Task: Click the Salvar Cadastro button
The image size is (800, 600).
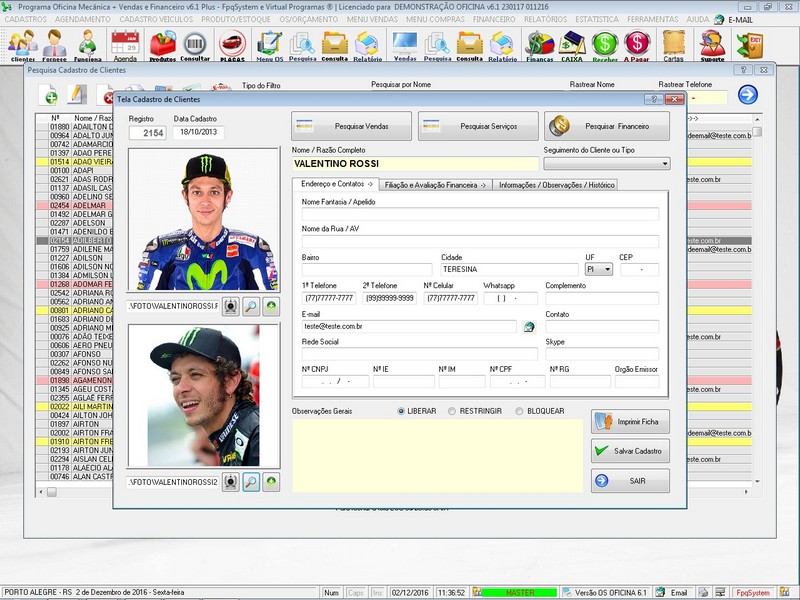Action: (x=630, y=451)
